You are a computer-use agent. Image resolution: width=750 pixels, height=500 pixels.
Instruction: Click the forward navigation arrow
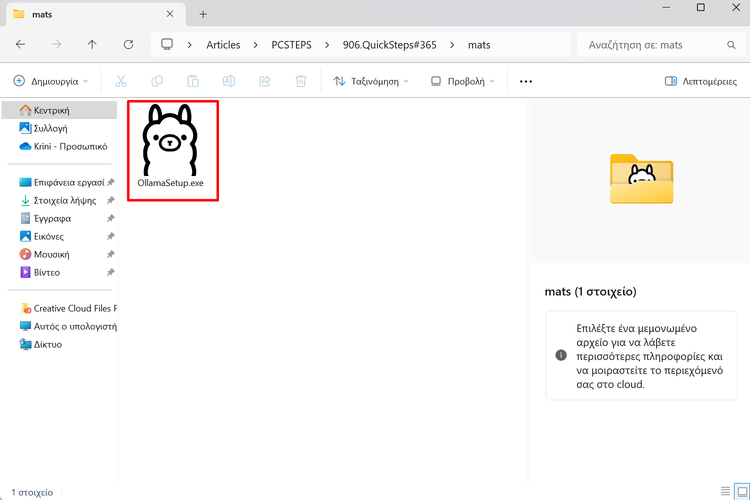tap(56, 44)
